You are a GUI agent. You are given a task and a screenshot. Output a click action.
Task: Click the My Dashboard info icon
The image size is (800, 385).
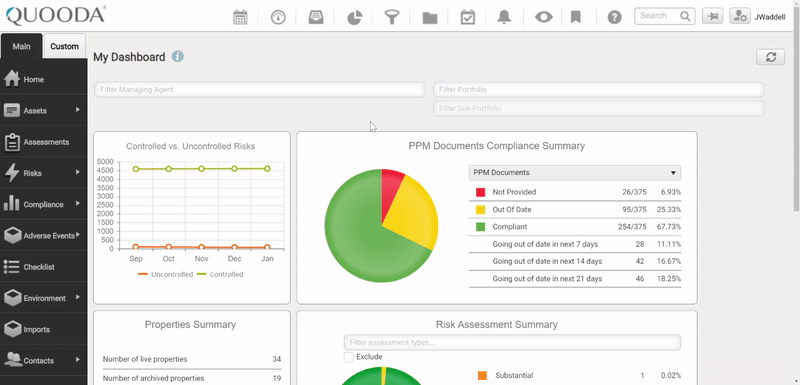click(178, 57)
